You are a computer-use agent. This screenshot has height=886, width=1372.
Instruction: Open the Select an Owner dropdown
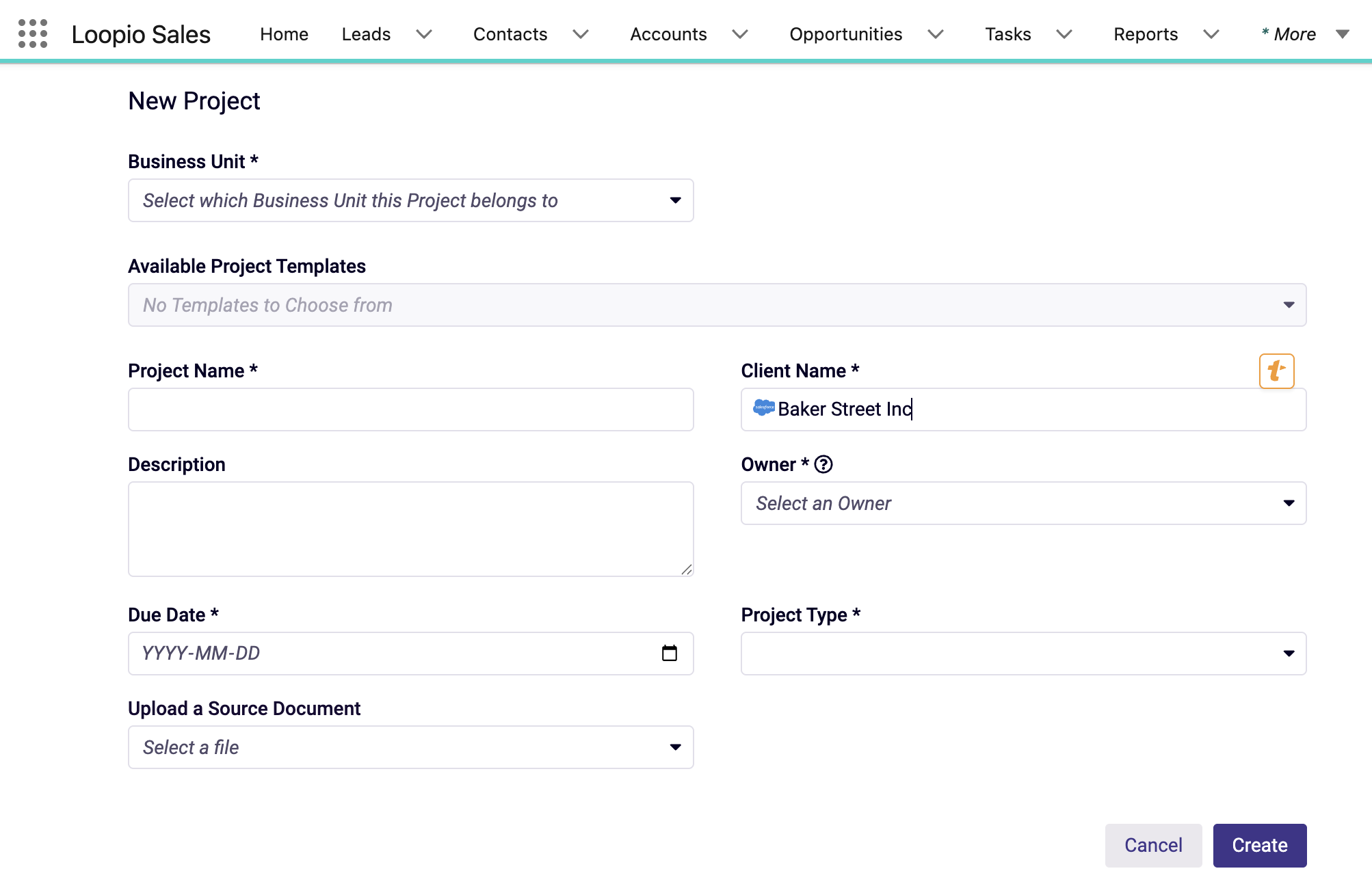[1024, 503]
